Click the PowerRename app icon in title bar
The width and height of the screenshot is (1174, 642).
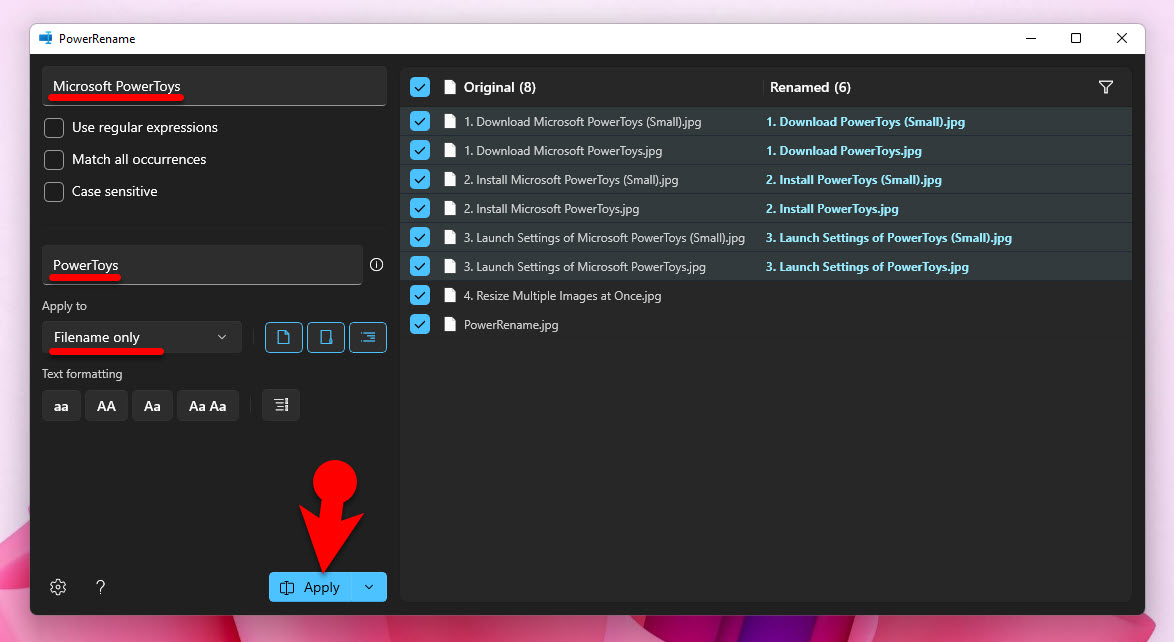coord(46,38)
